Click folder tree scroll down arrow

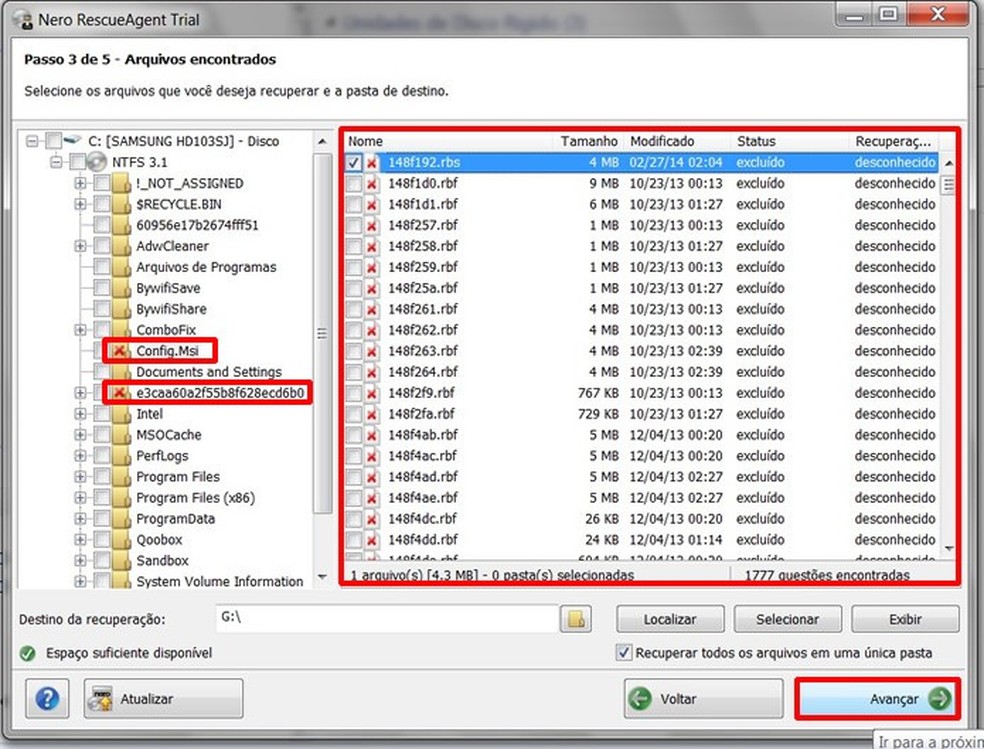(x=322, y=576)
